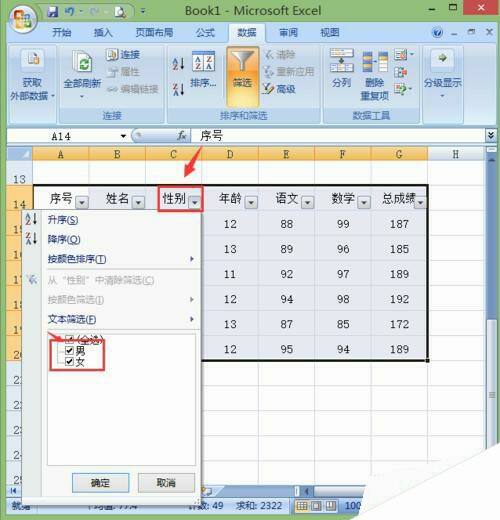Click ascending sort icon in filter menu
The height and width of the screenshot is (520, 500).
pyautogui.click(x=31, y=219)
